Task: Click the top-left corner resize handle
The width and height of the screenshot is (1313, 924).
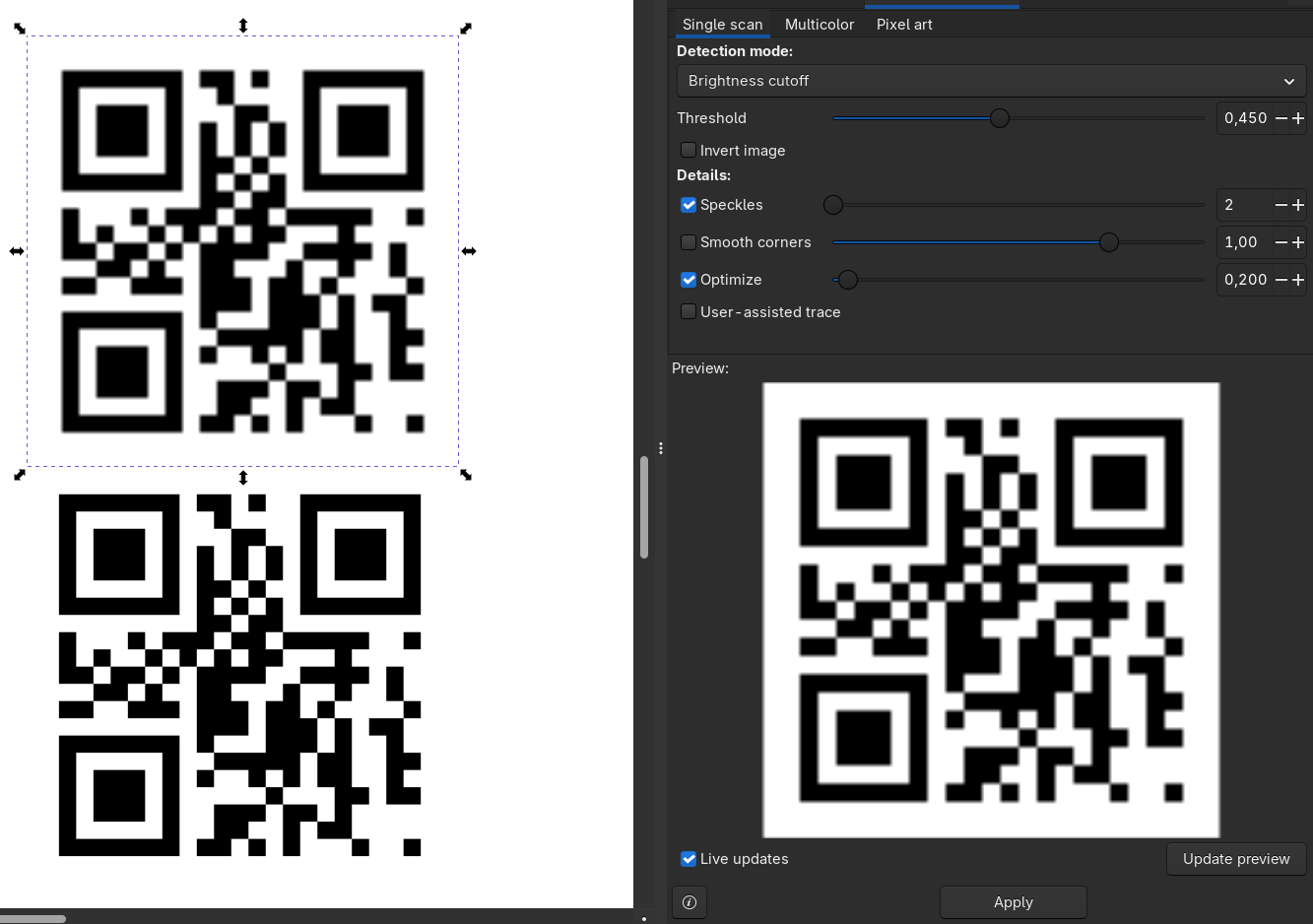Action: click(20, 29)
